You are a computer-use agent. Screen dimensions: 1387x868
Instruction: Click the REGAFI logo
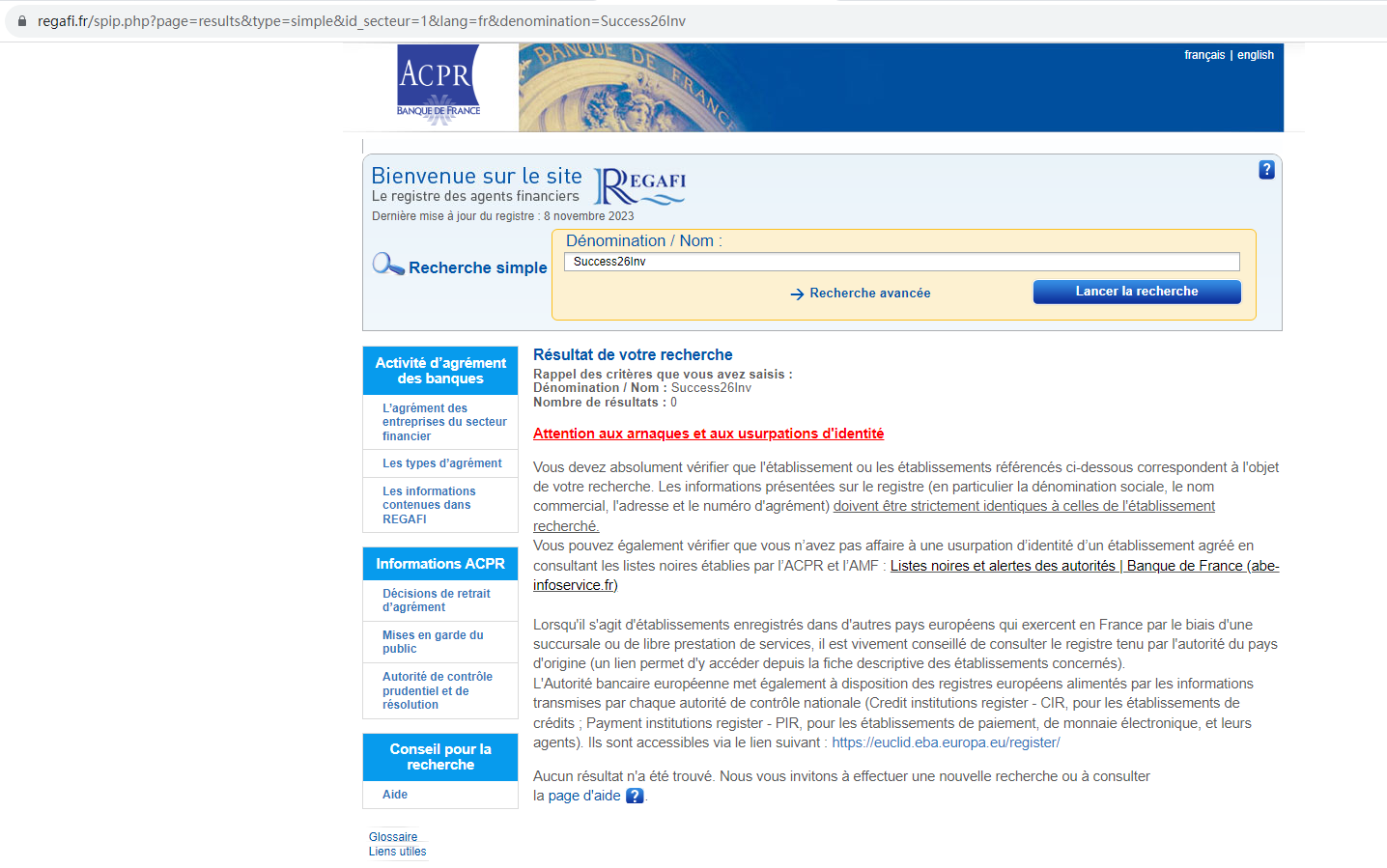[639, 186]
